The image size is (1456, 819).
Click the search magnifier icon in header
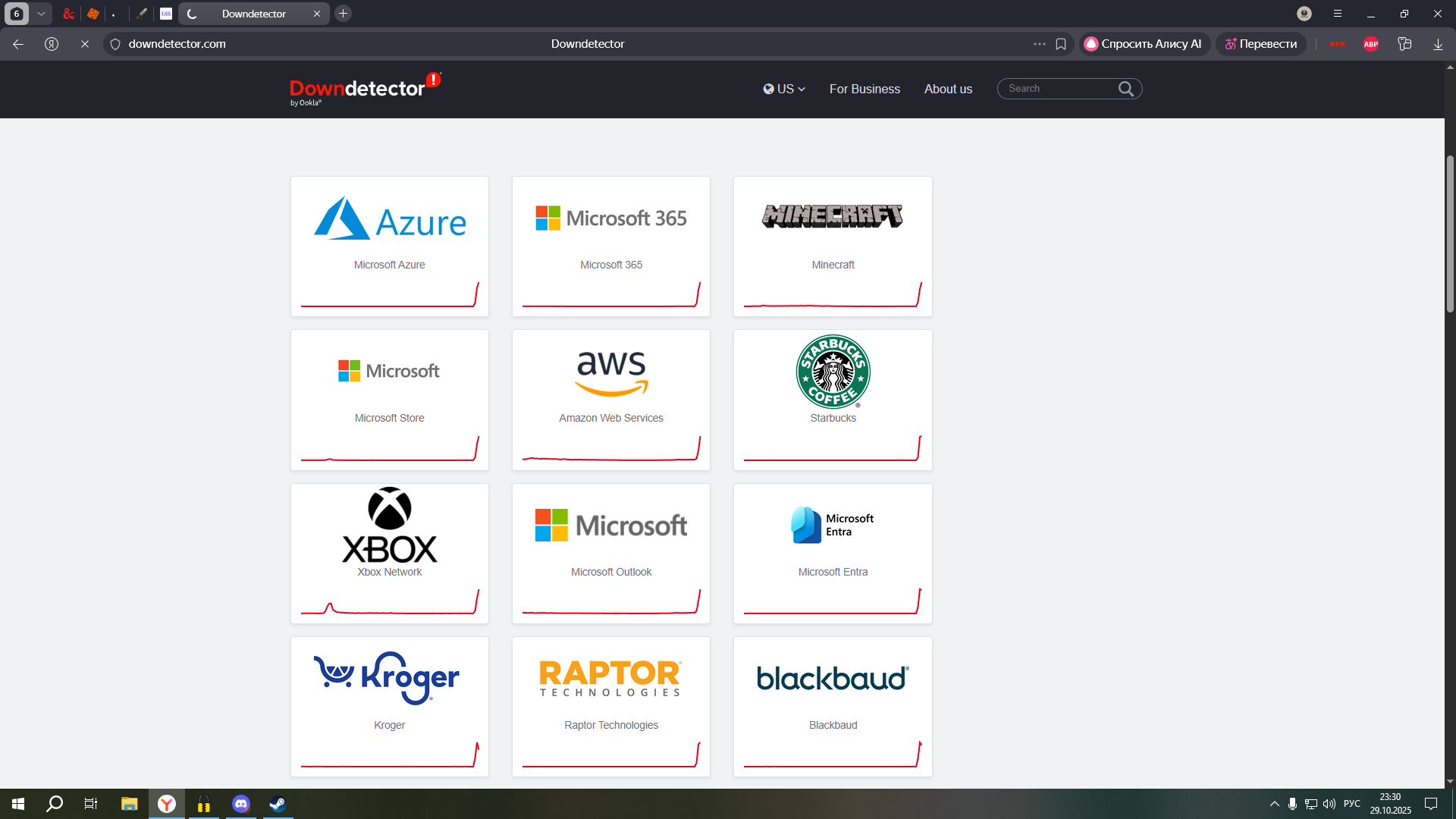[1126, 89]
